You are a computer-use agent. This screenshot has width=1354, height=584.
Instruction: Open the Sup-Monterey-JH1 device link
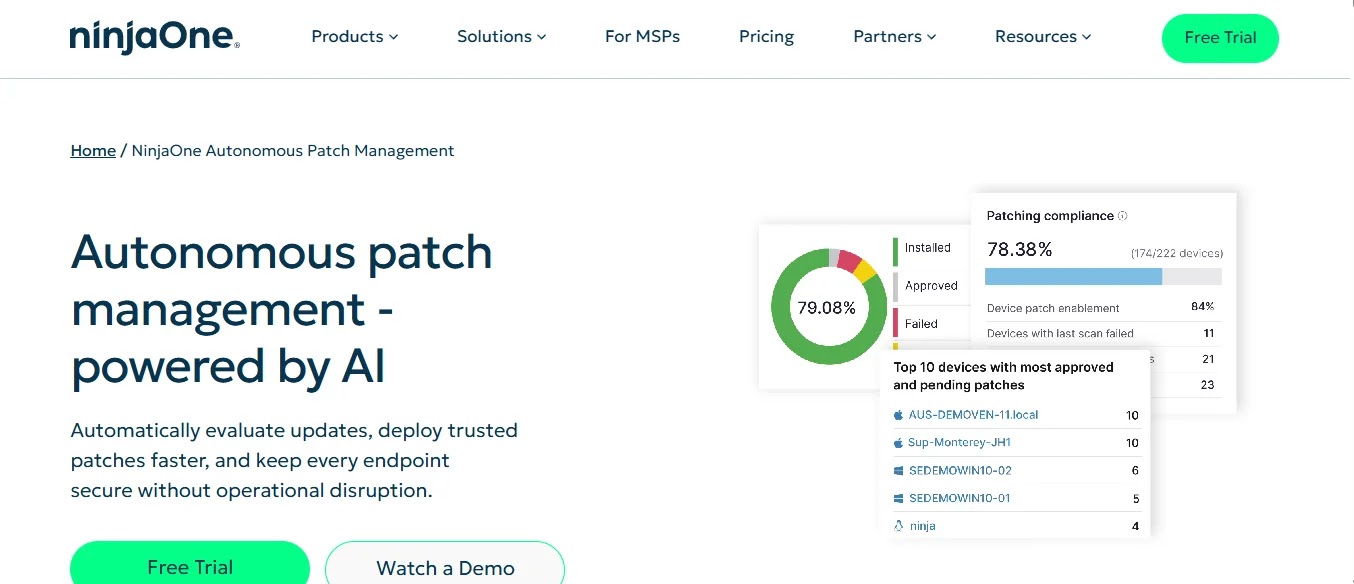click(959, 443)
